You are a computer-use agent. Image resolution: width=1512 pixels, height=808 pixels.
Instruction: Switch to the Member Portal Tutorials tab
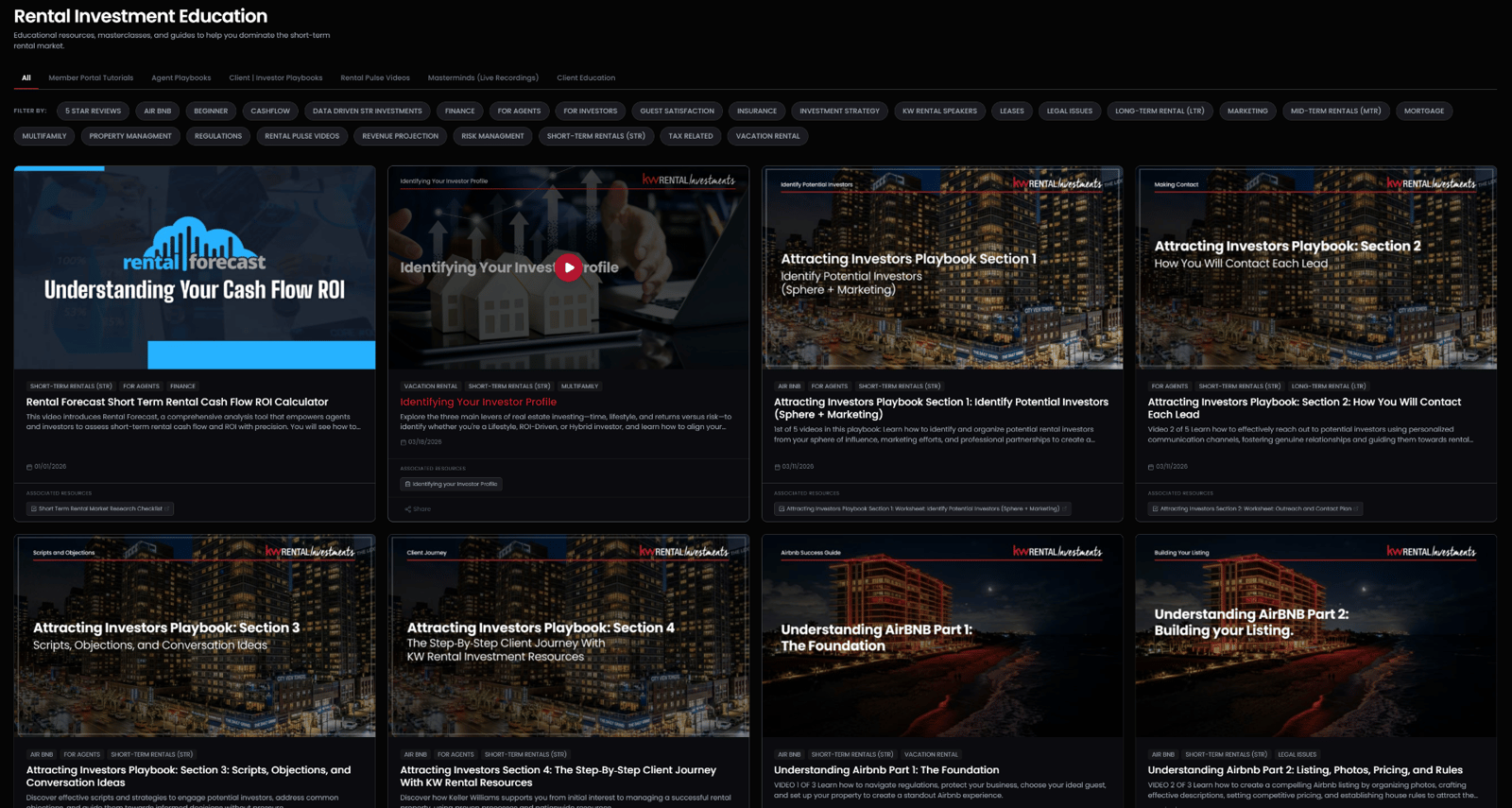coord(91,77)
